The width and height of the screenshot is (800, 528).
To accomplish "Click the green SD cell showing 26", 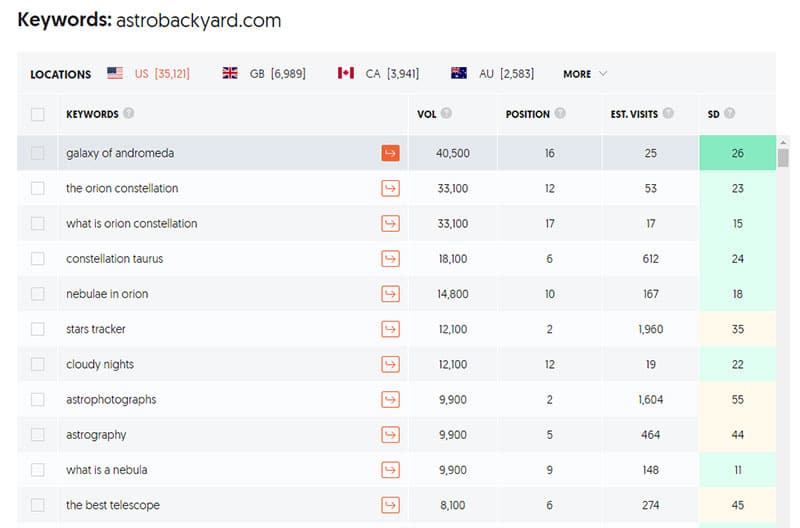I will click(737, 153).
